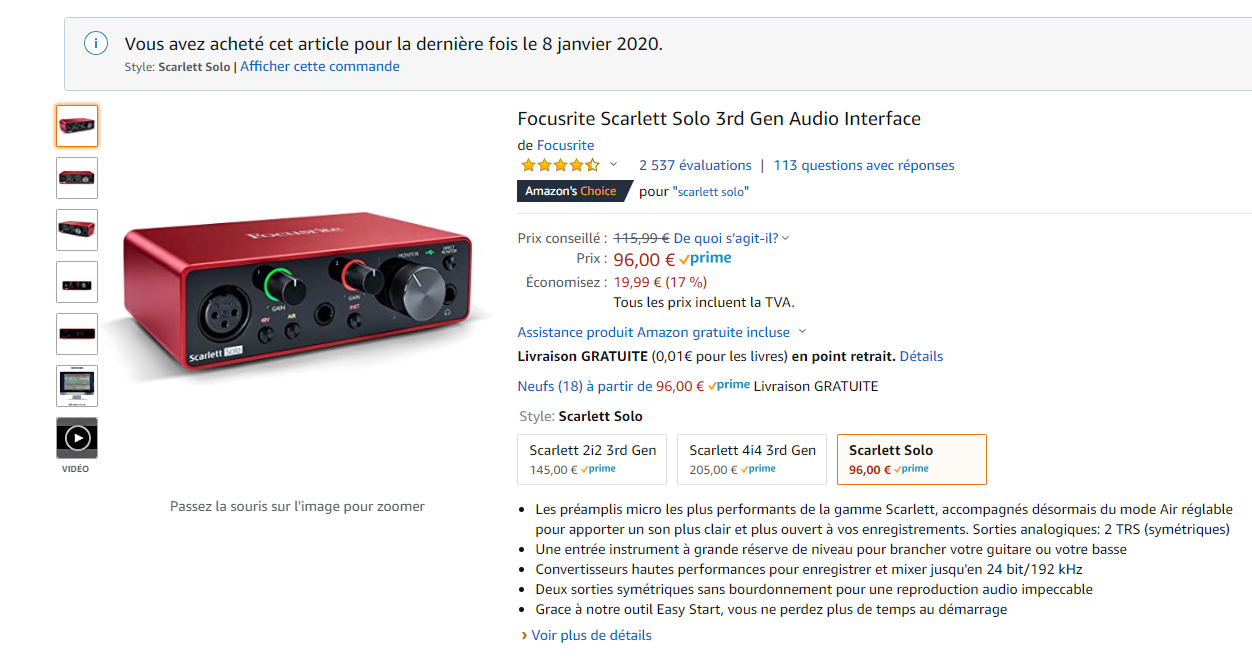
Task: Open 'Afficher cette commande' link
Action: 320,66
